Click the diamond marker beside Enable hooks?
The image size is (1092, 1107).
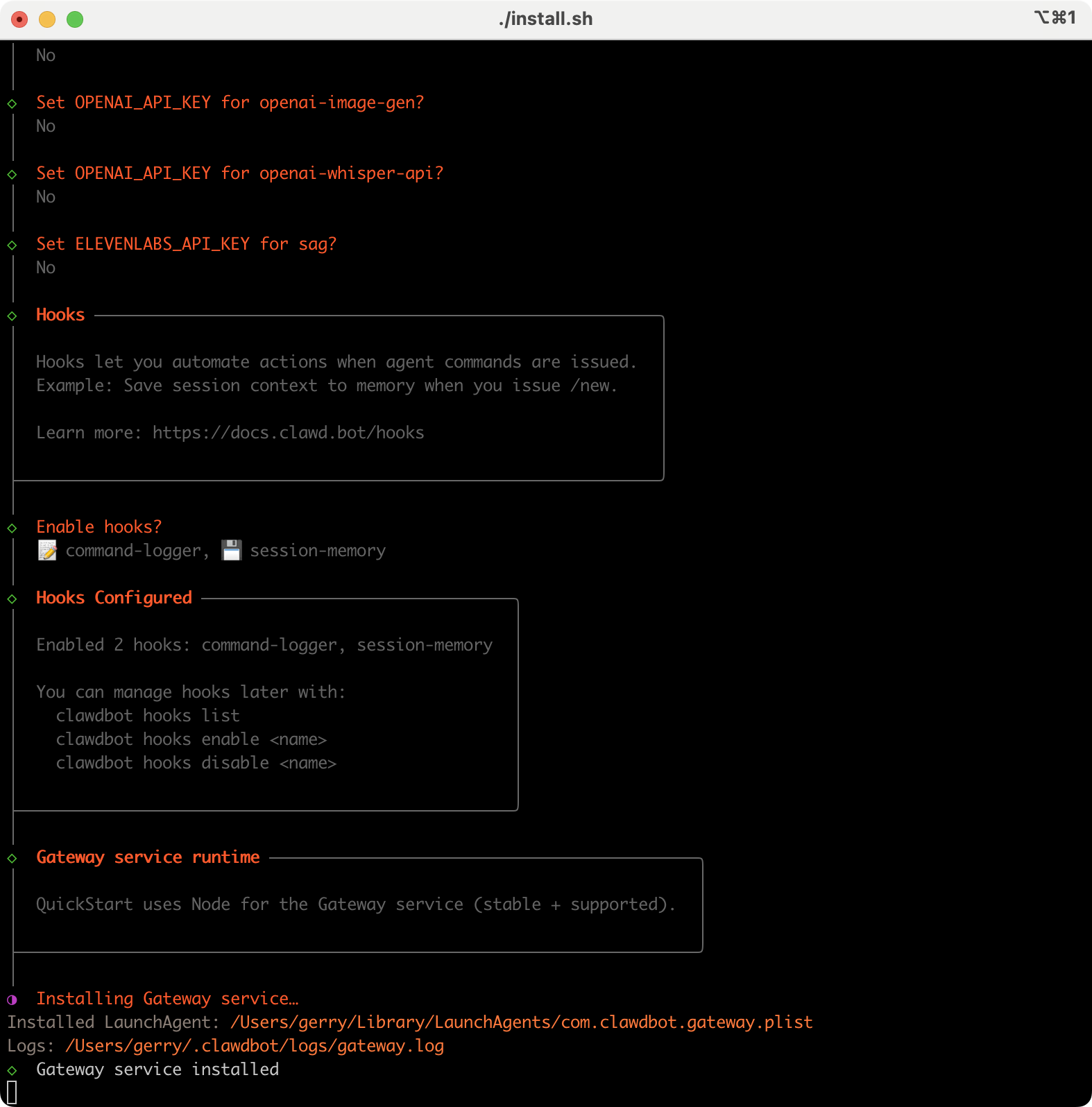pos(12,528)
